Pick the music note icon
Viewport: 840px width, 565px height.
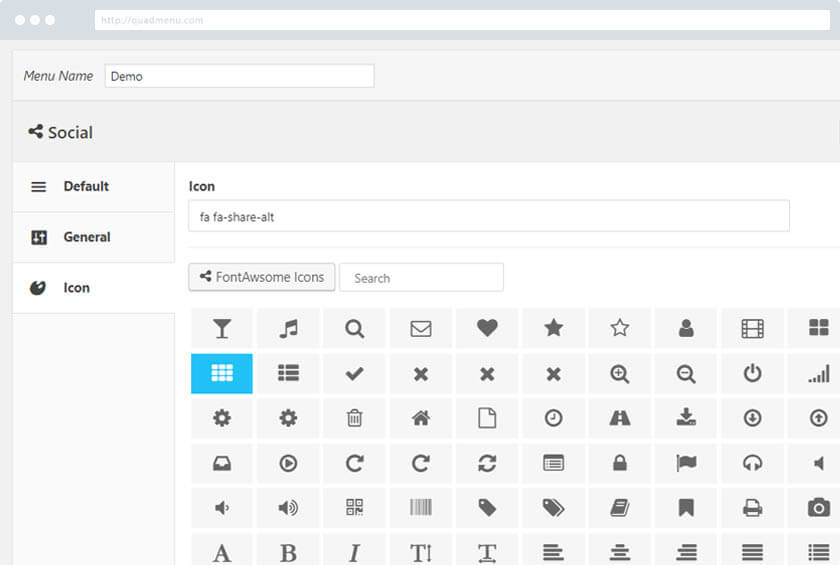(288, 328)
